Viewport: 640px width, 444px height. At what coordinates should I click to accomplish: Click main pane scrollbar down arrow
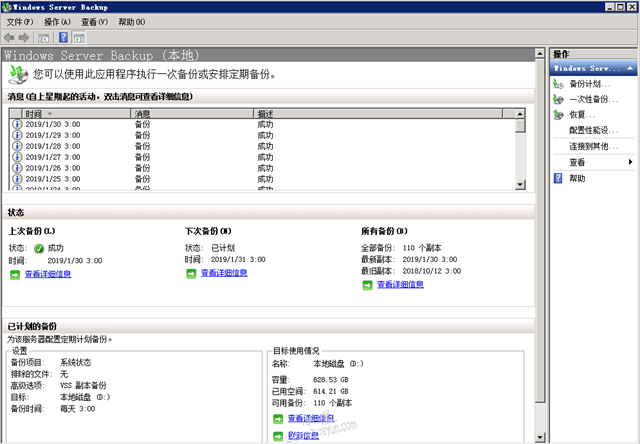click(x=540, y=437)
